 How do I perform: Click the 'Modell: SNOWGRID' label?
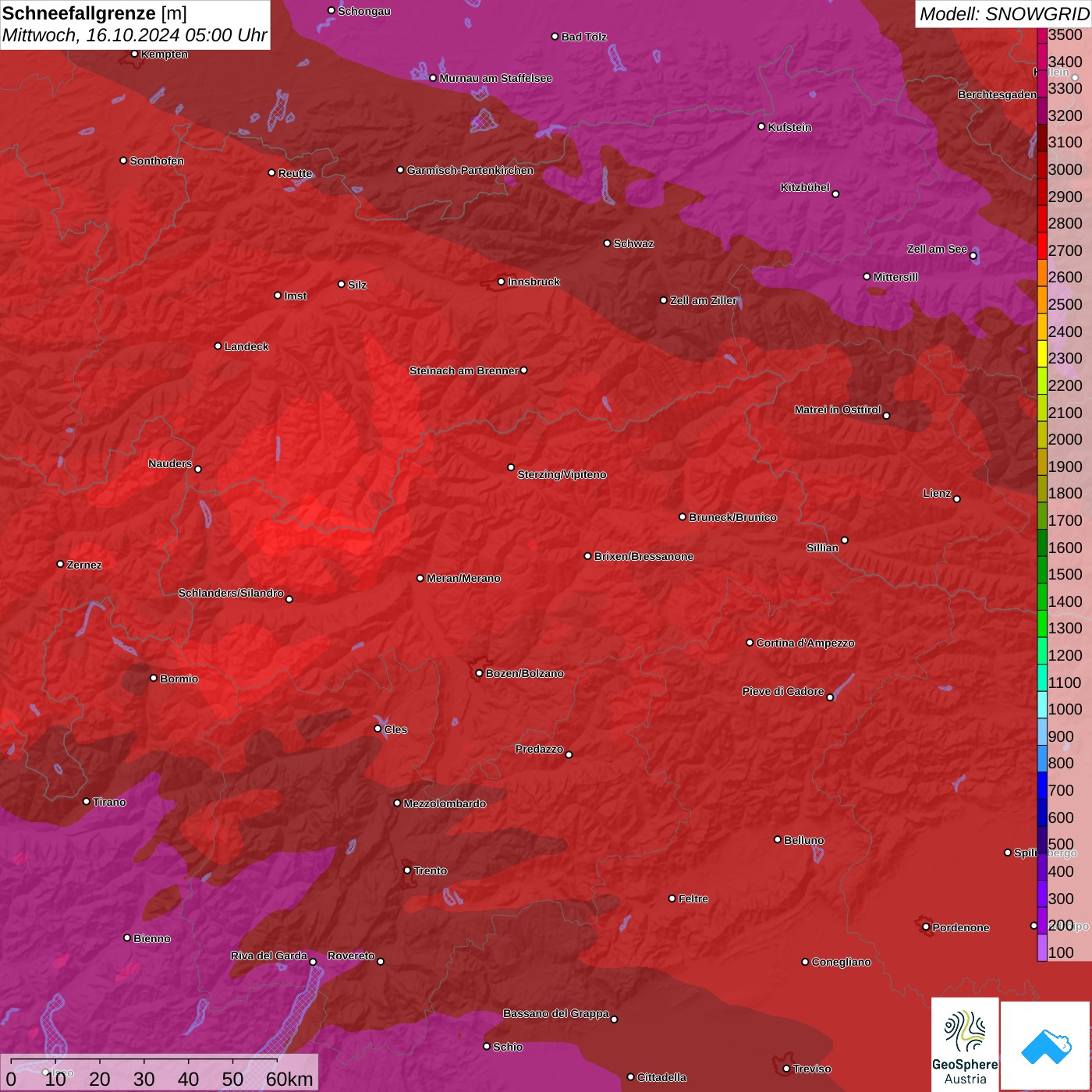click(x=1004, y=14)
